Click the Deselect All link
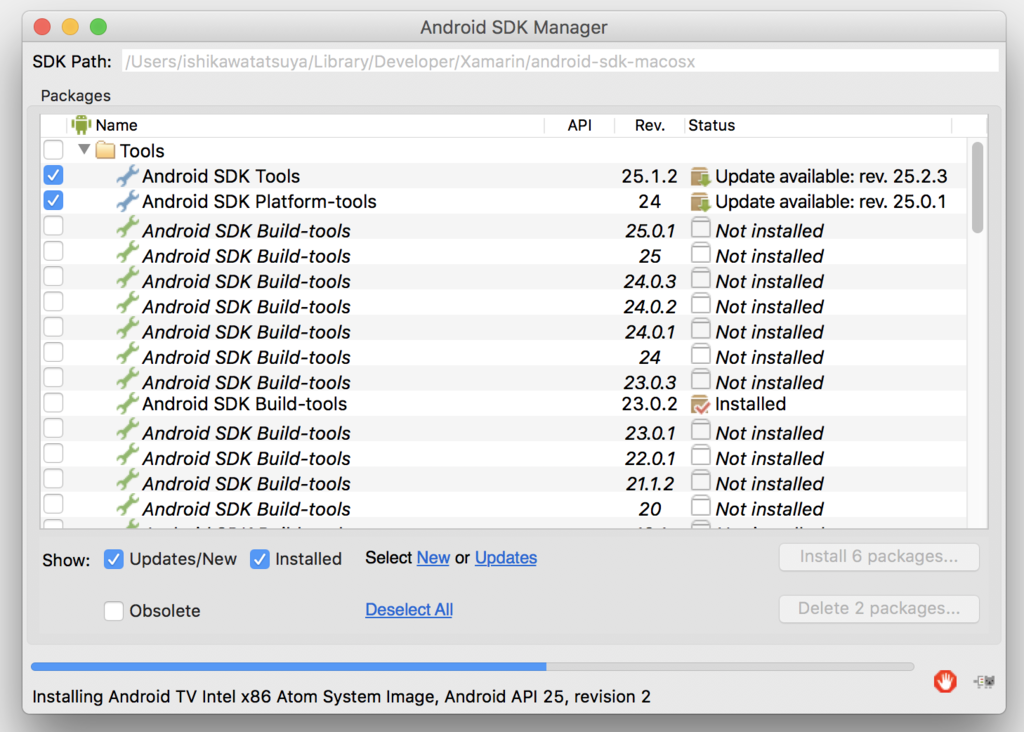This screenshot has width=1024, height=732. [x=409, y=610]
